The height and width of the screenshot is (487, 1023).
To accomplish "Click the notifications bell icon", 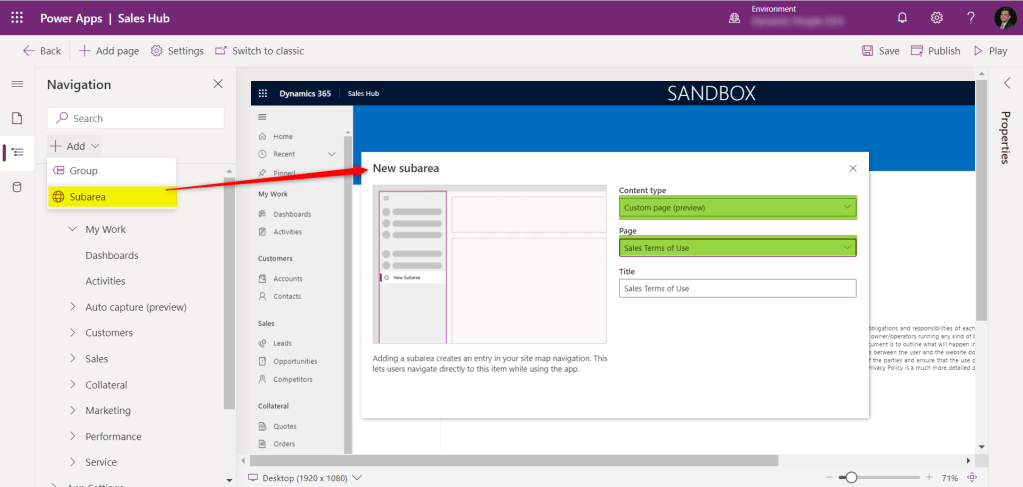I will coord(903,18).
